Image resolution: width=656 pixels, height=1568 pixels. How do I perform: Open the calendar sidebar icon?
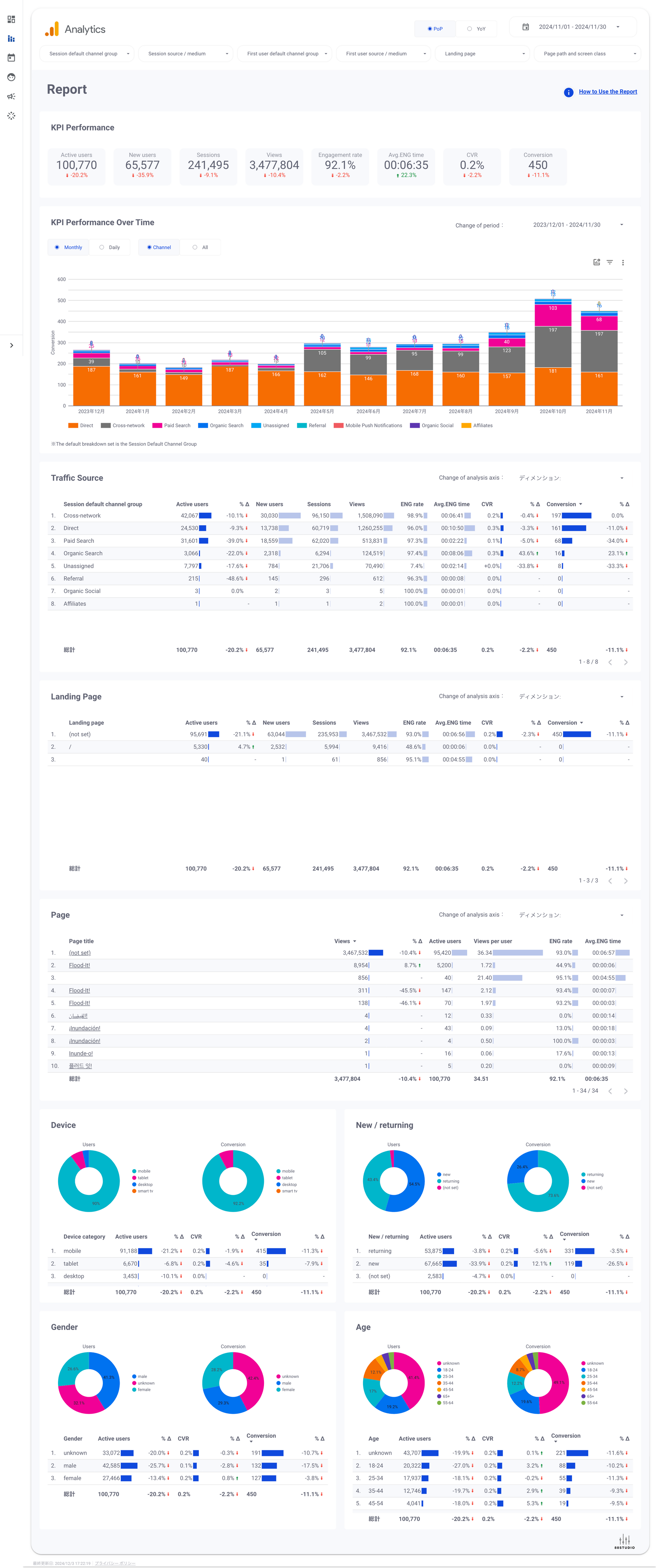(11, 58)
